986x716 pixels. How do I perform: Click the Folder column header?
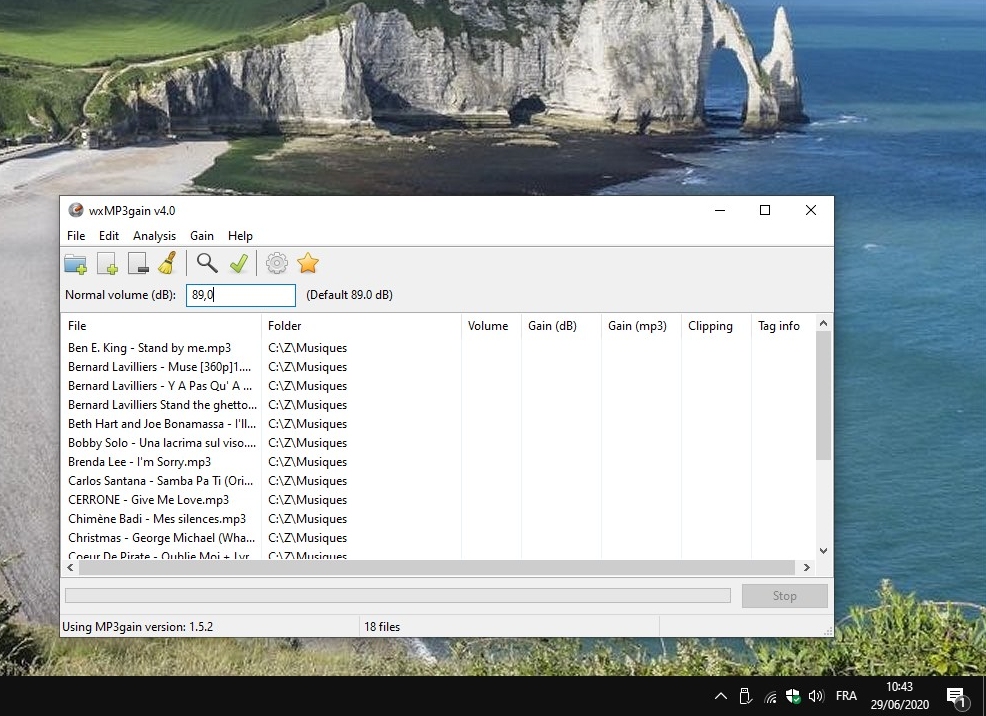361,326
